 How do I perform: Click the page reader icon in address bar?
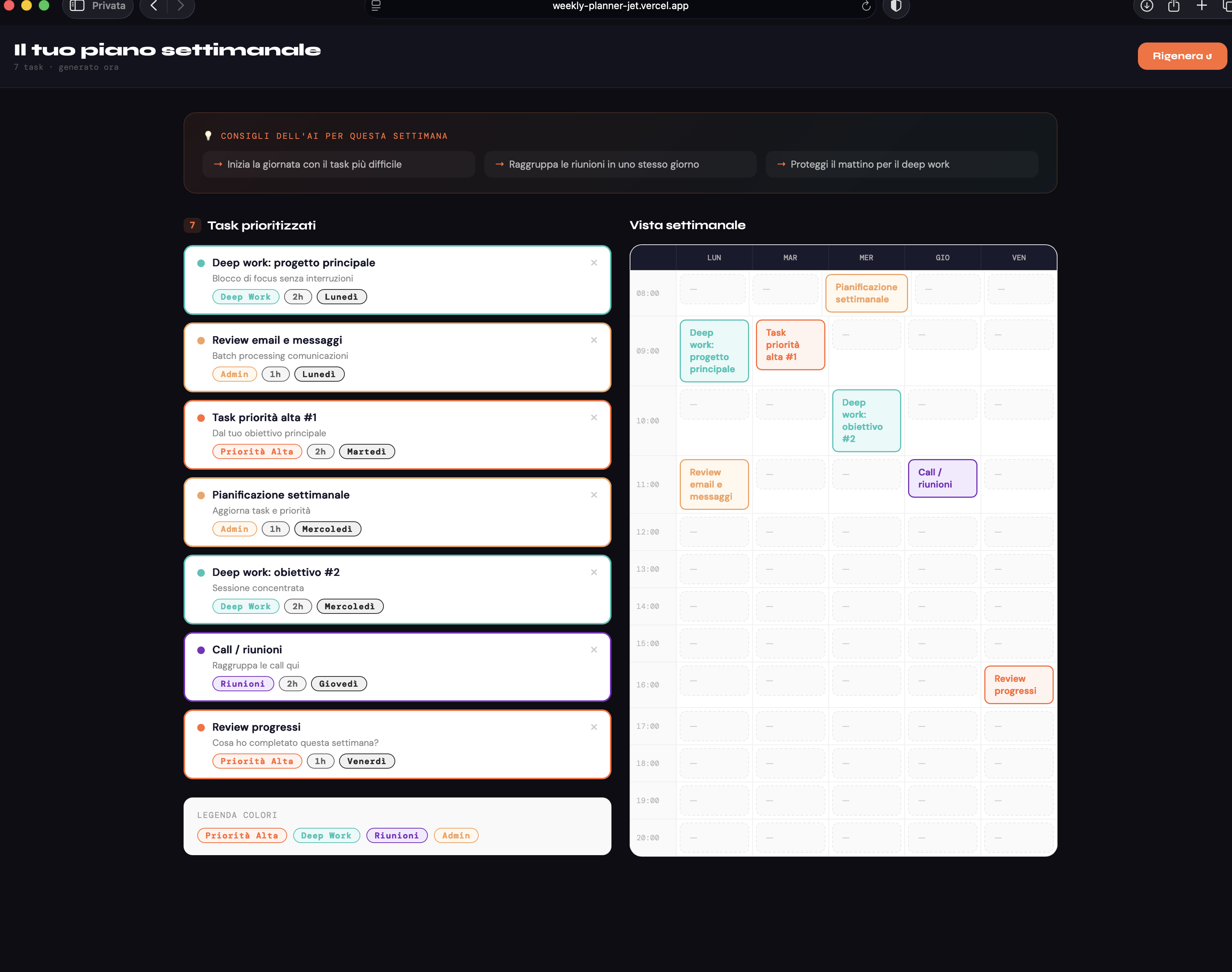tap(376, 6)
